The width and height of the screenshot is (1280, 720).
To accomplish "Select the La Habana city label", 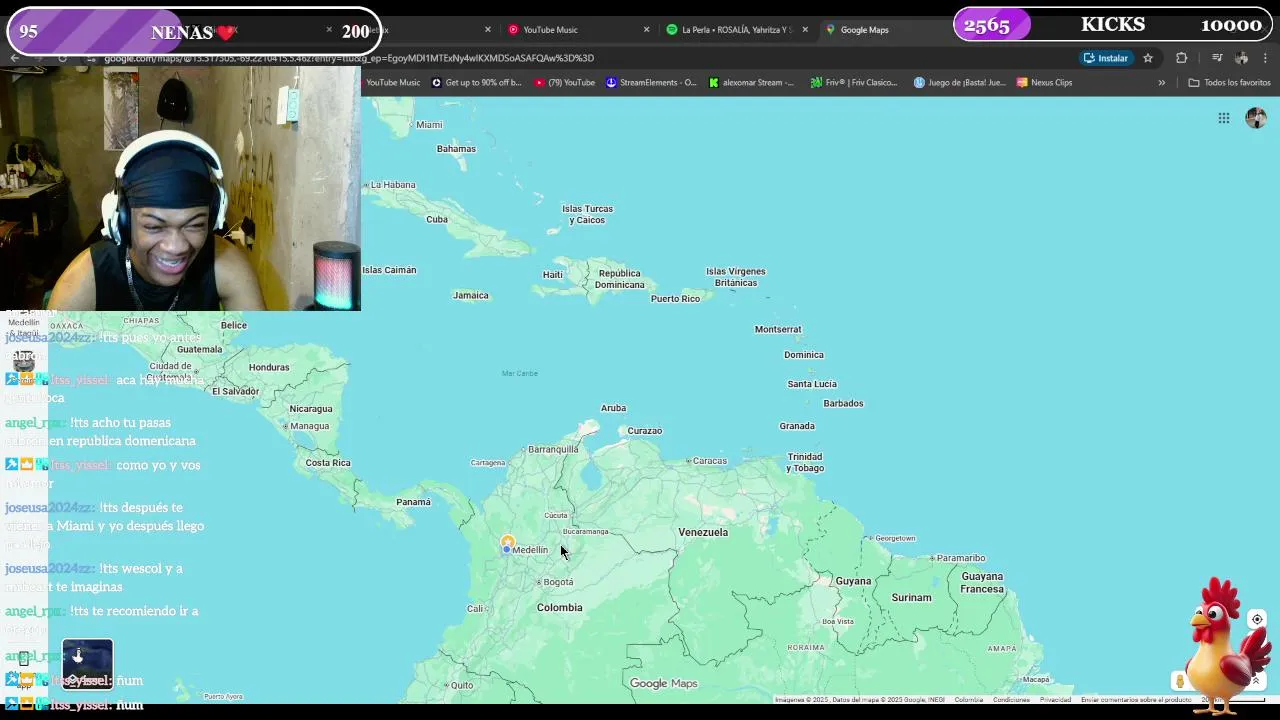I will 393,185.
